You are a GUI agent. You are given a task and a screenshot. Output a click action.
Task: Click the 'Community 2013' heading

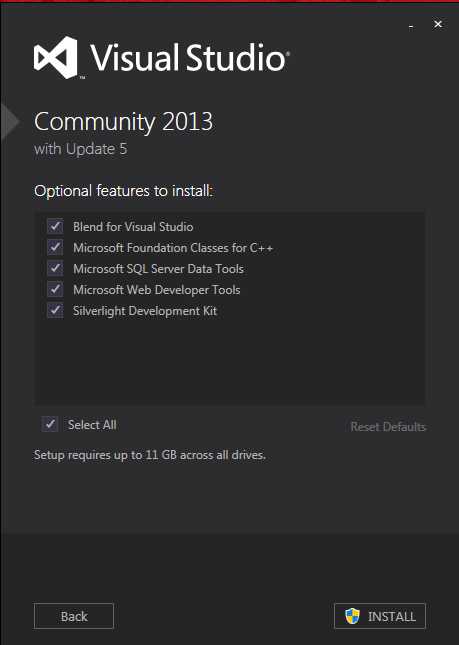click(x=123, y=122)
